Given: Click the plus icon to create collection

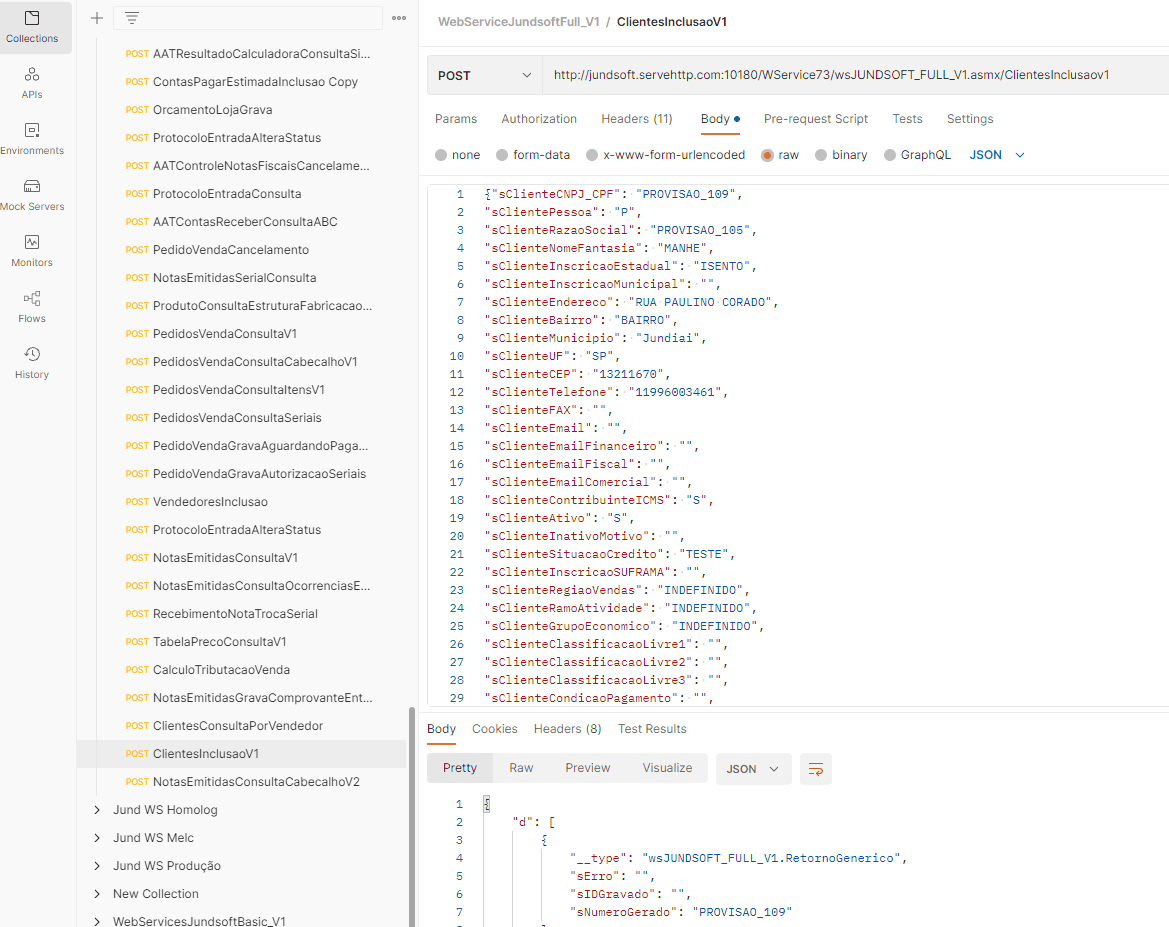Looking at the screenshot, I should click(x=97, y=18).
